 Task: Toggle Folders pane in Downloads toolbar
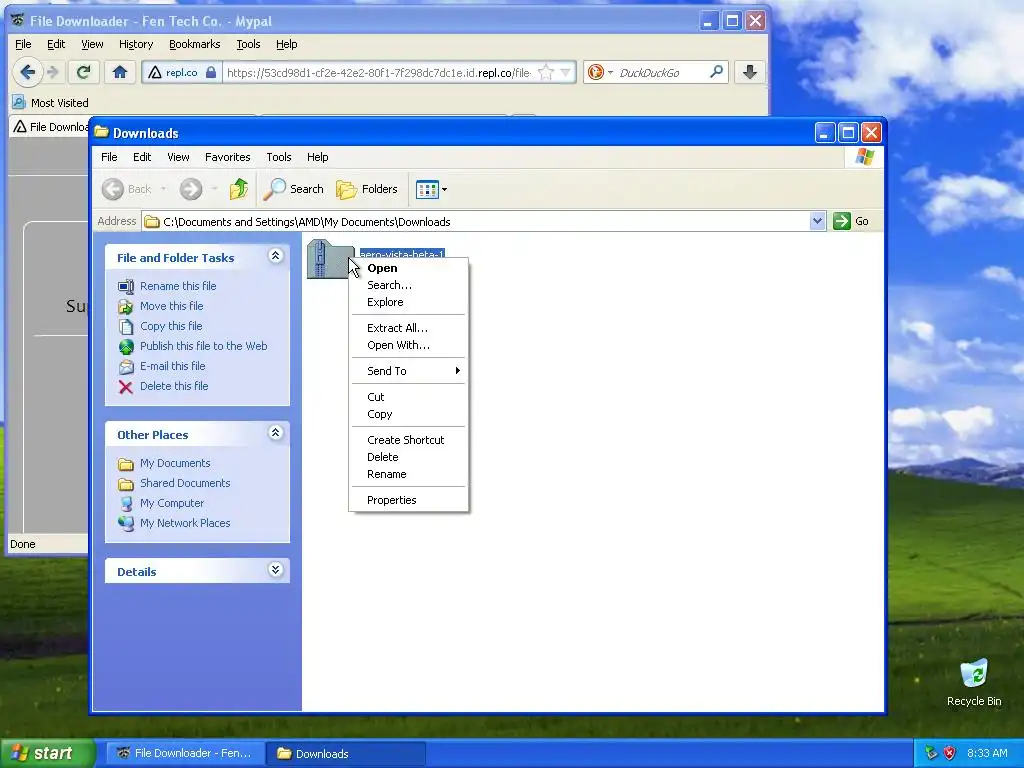click(367, 189)
